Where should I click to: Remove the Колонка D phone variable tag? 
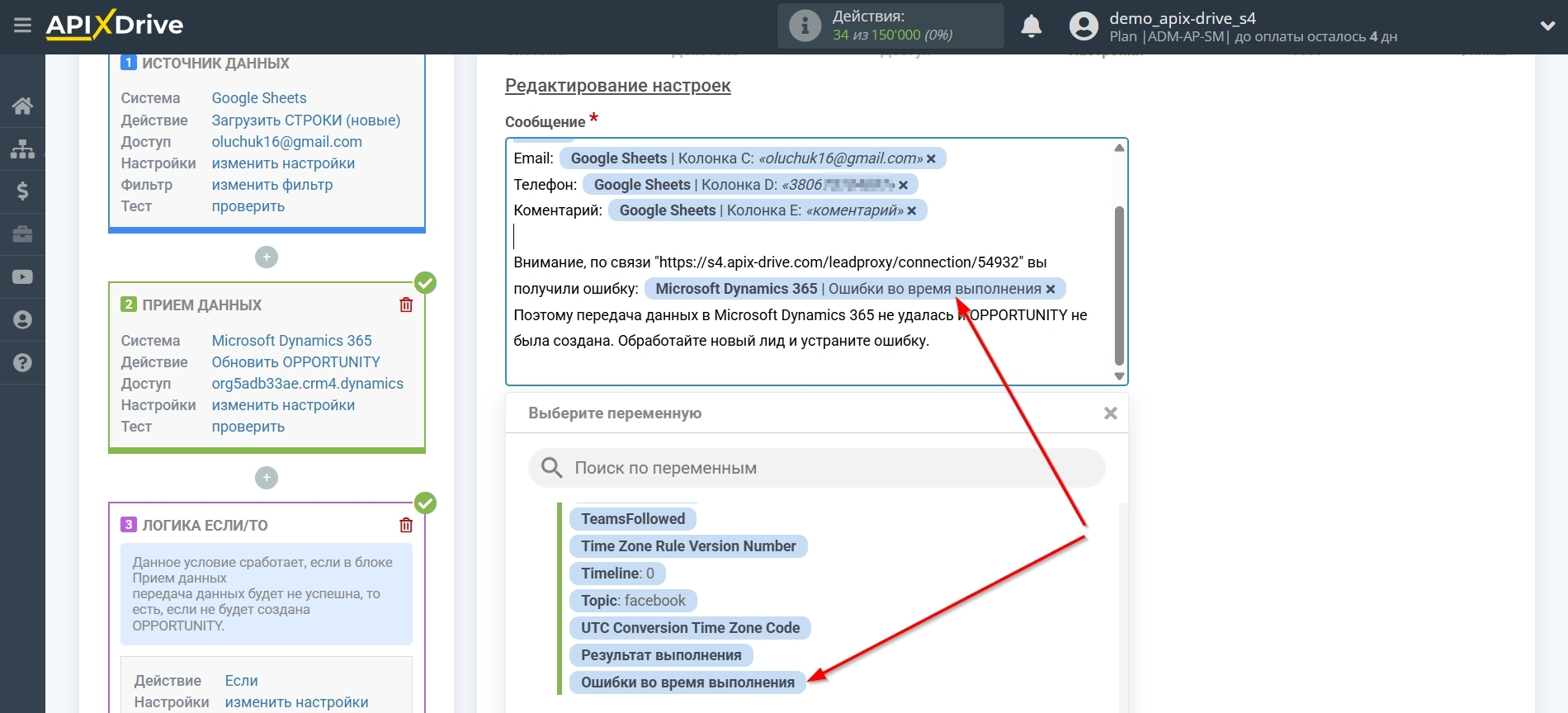pos(903,185)
